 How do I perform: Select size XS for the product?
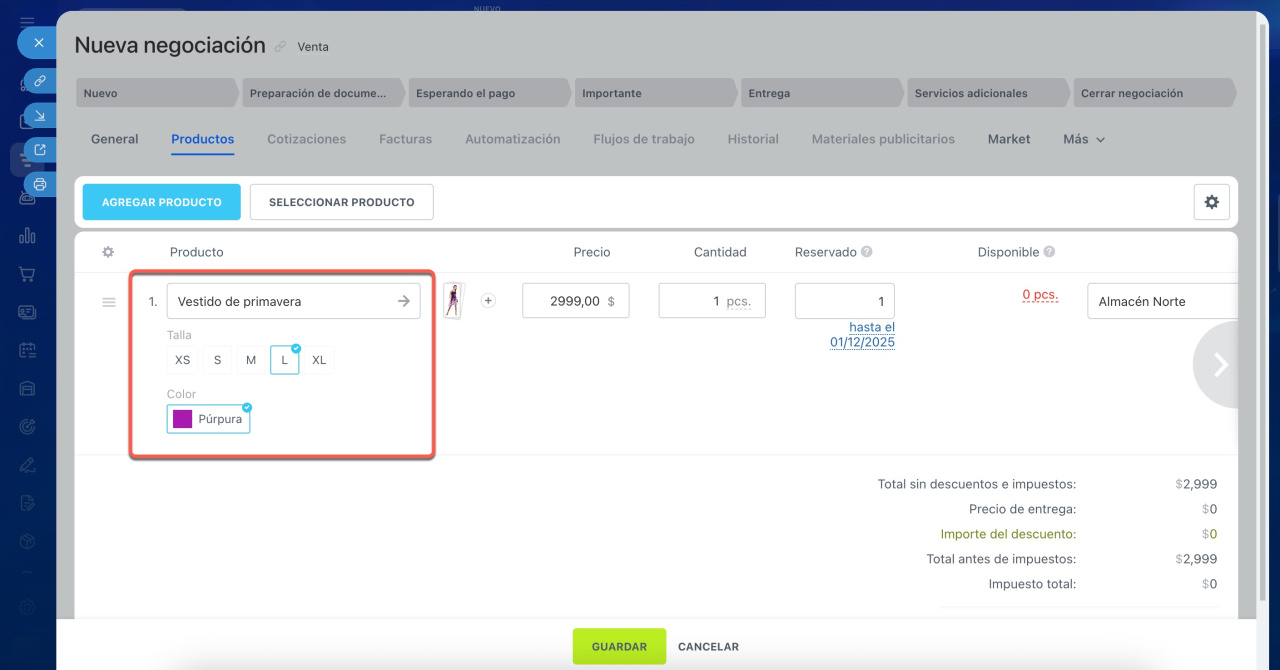click(182, 360)
